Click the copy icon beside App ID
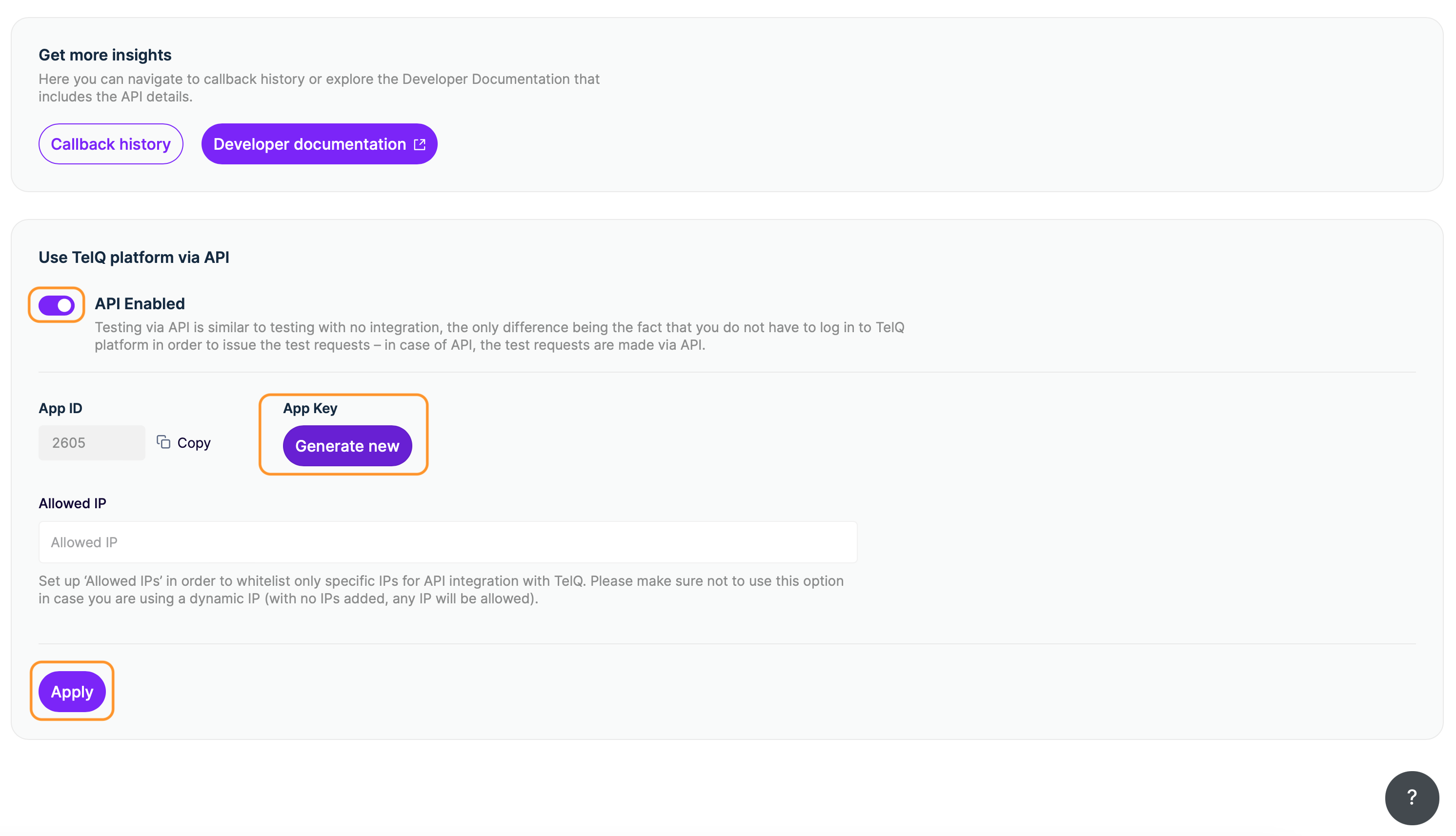The height and width of the screenshot is (836, 1456). [163, 441]
